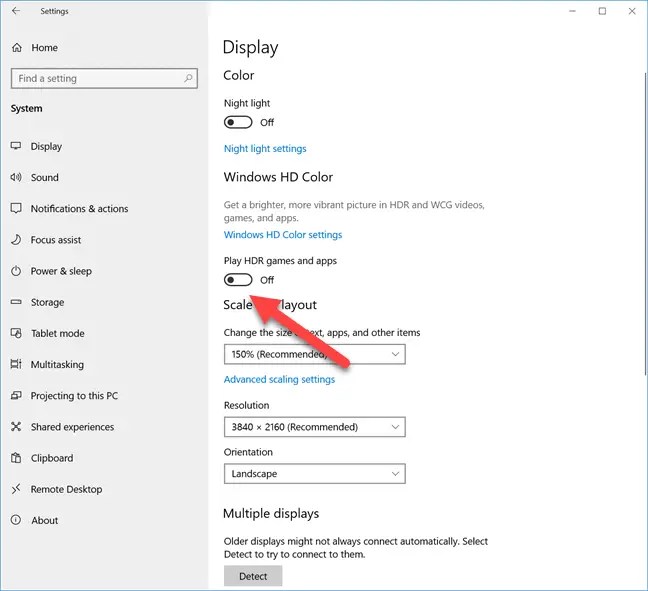Screen dimensions: 648x591
Task: Click the Detect button
Action: tap(253, 576)
